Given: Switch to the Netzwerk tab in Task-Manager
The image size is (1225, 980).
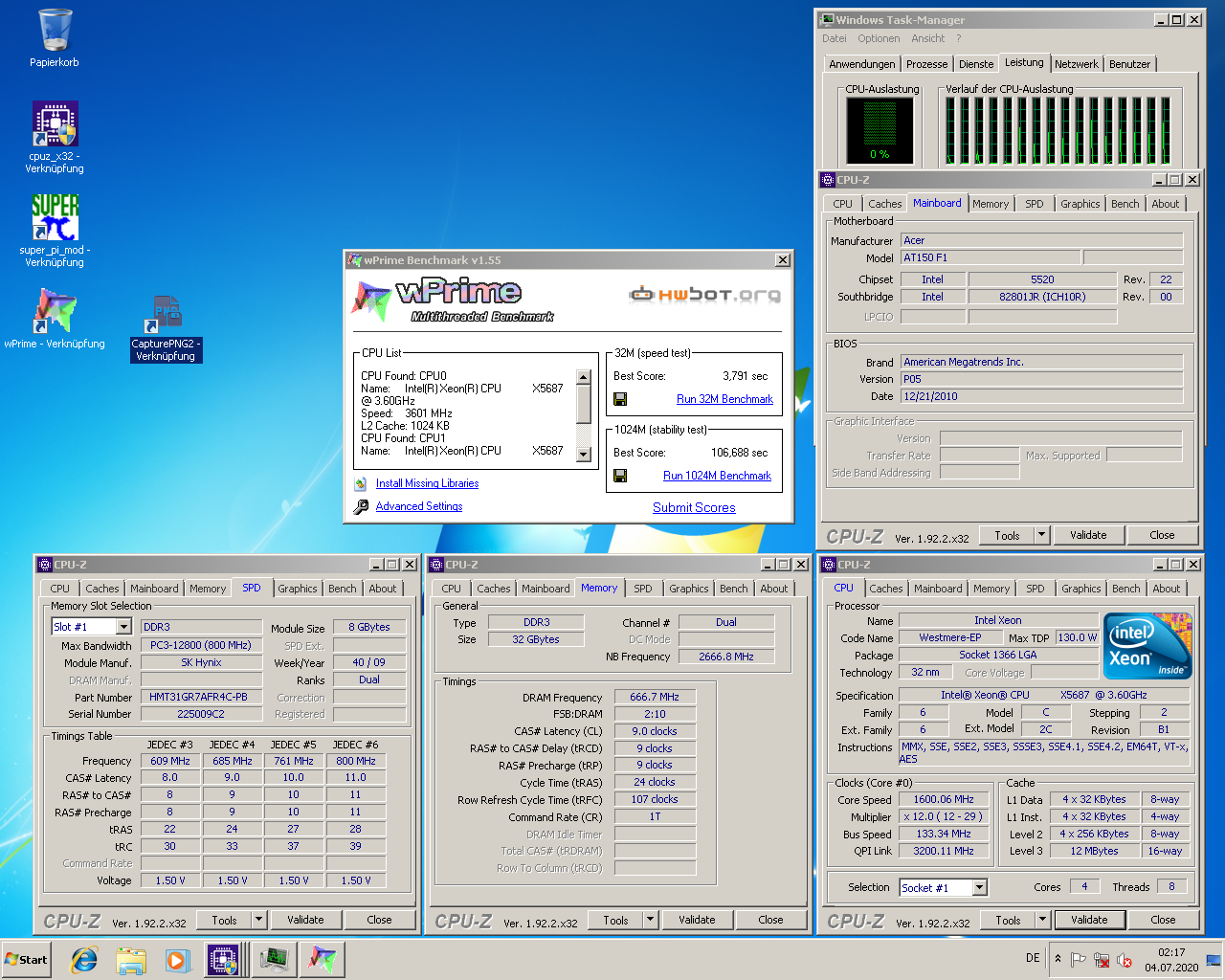Looking at the screenshot, I should [1077, 64].
